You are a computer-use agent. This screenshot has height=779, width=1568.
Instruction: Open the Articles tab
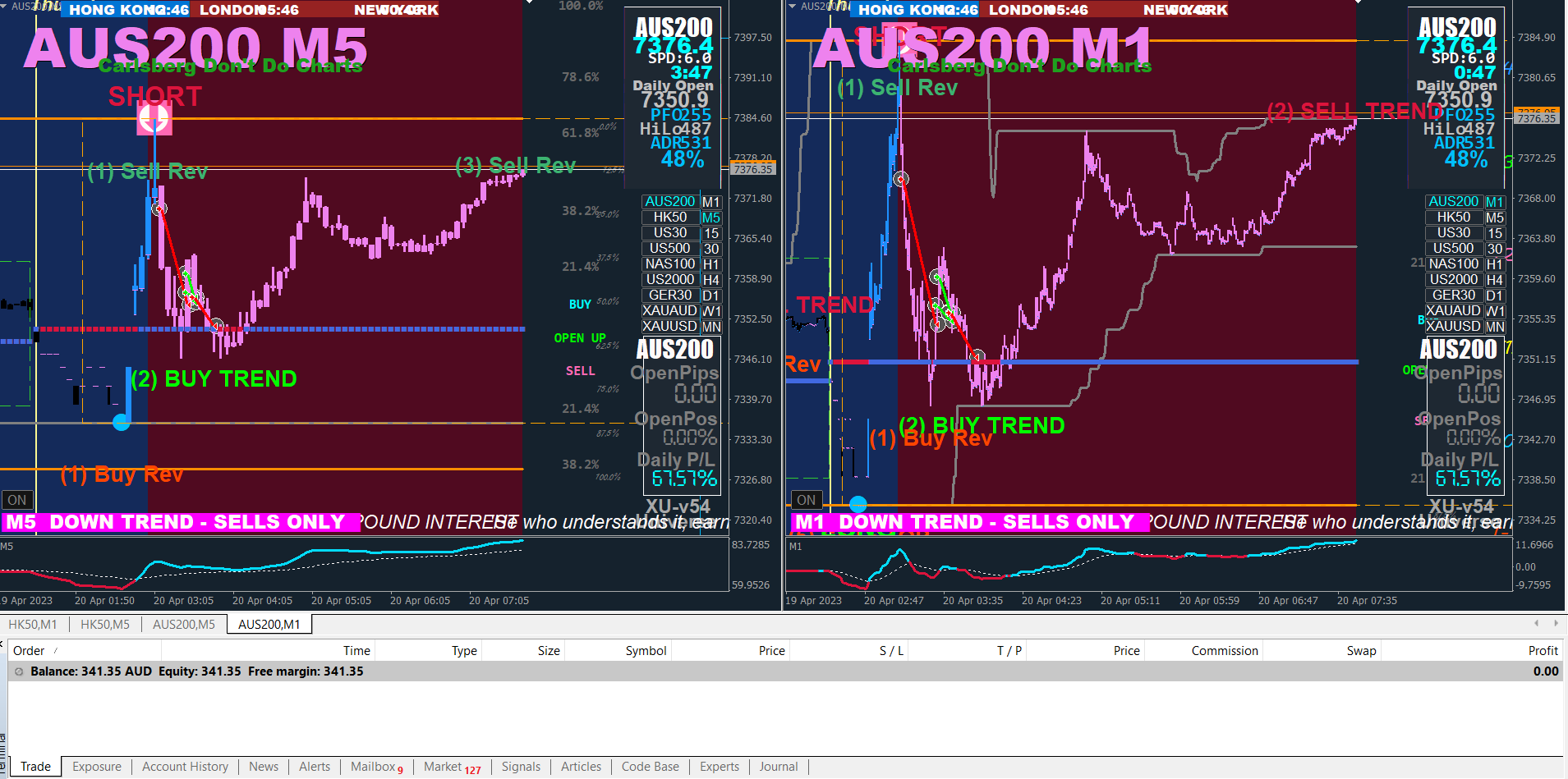point(582,767)
